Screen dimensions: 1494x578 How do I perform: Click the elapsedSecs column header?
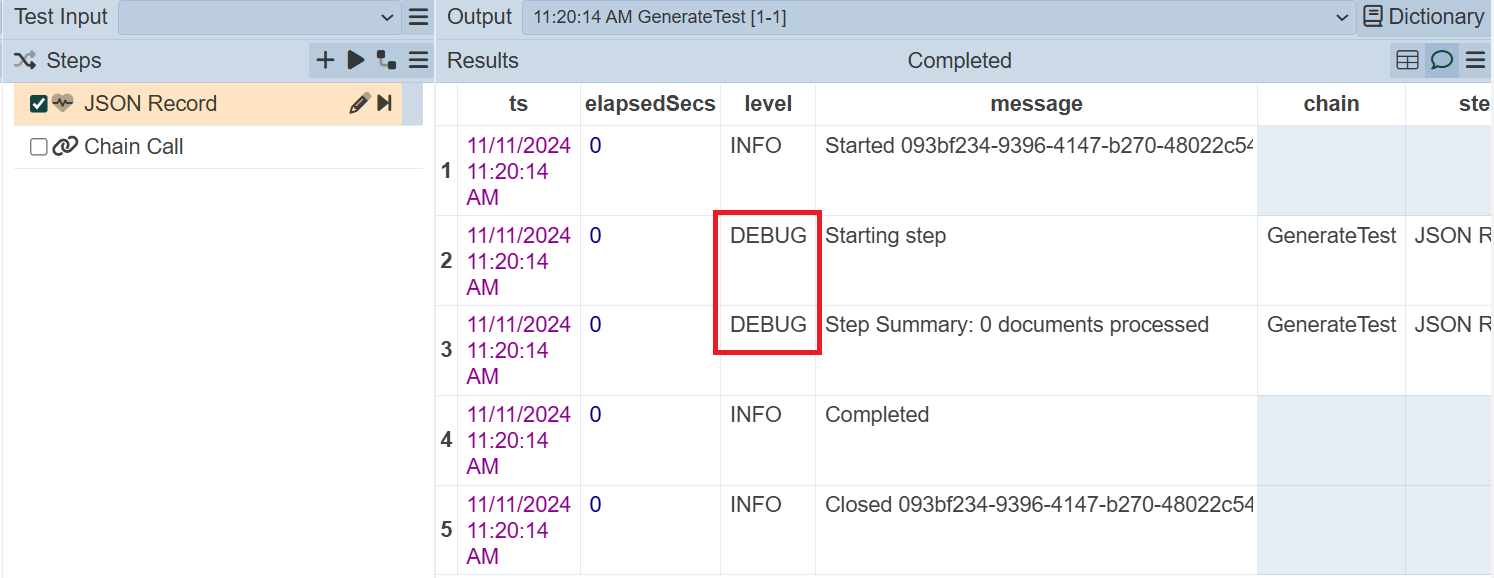650,104
